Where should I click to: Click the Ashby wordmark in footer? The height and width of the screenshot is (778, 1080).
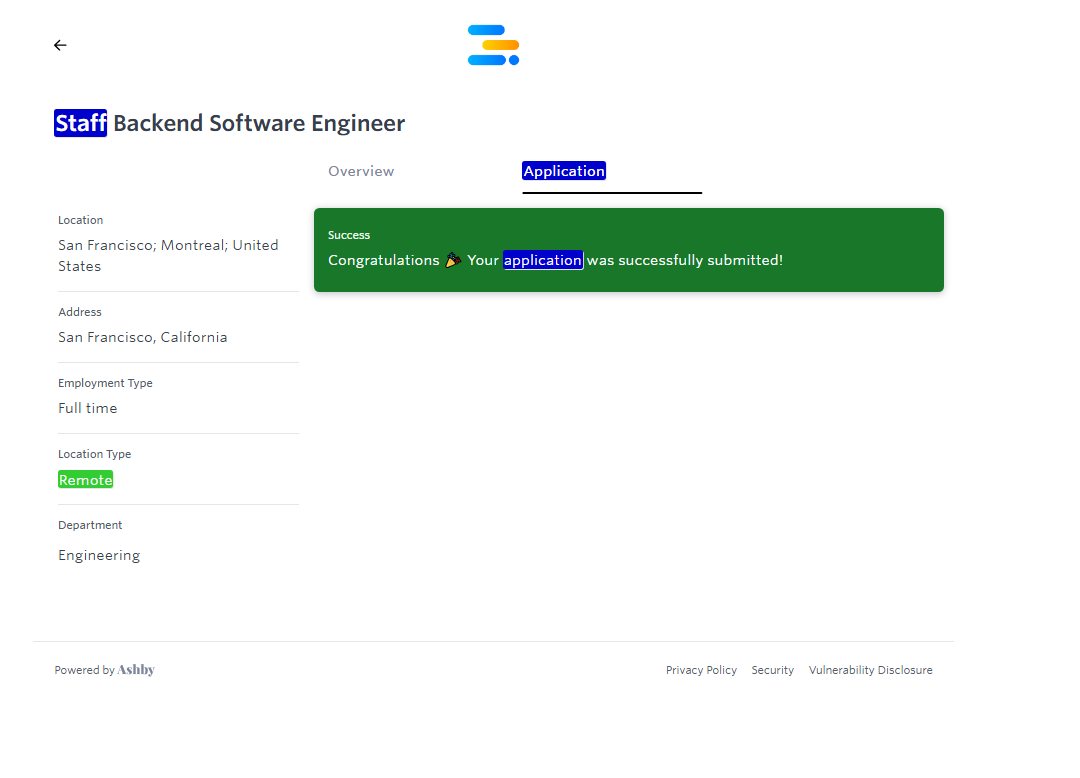[136, 670]
